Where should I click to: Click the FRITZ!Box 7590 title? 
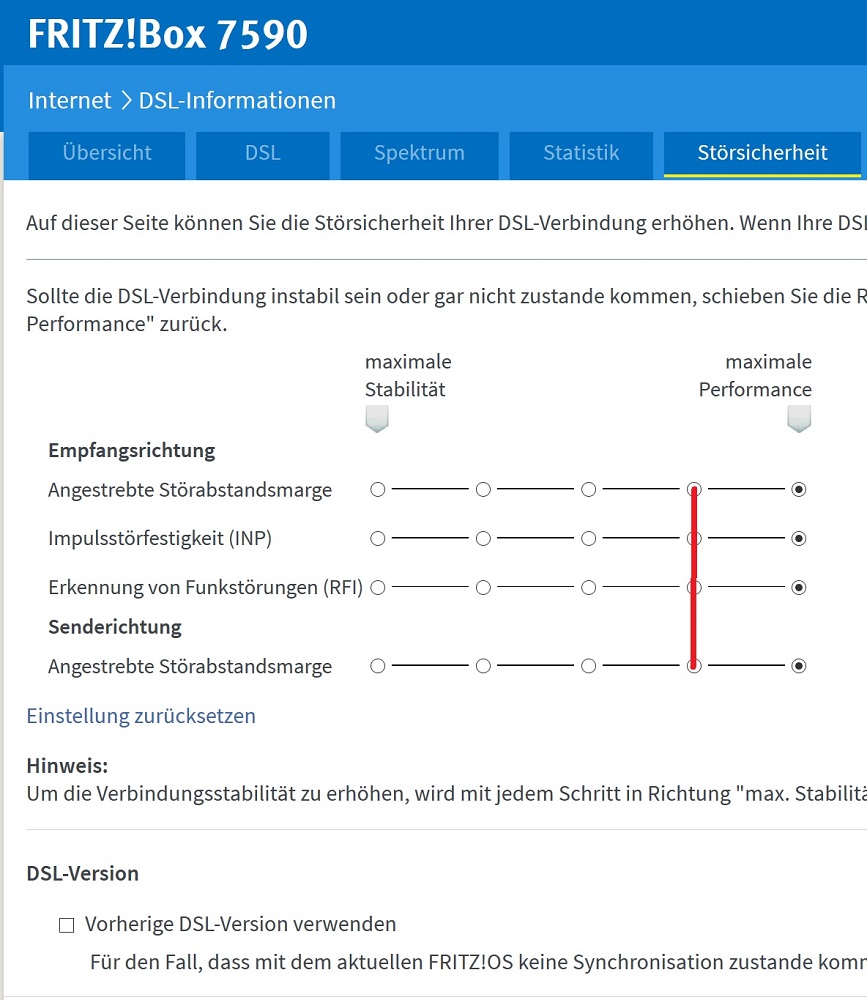coord(168,34)
